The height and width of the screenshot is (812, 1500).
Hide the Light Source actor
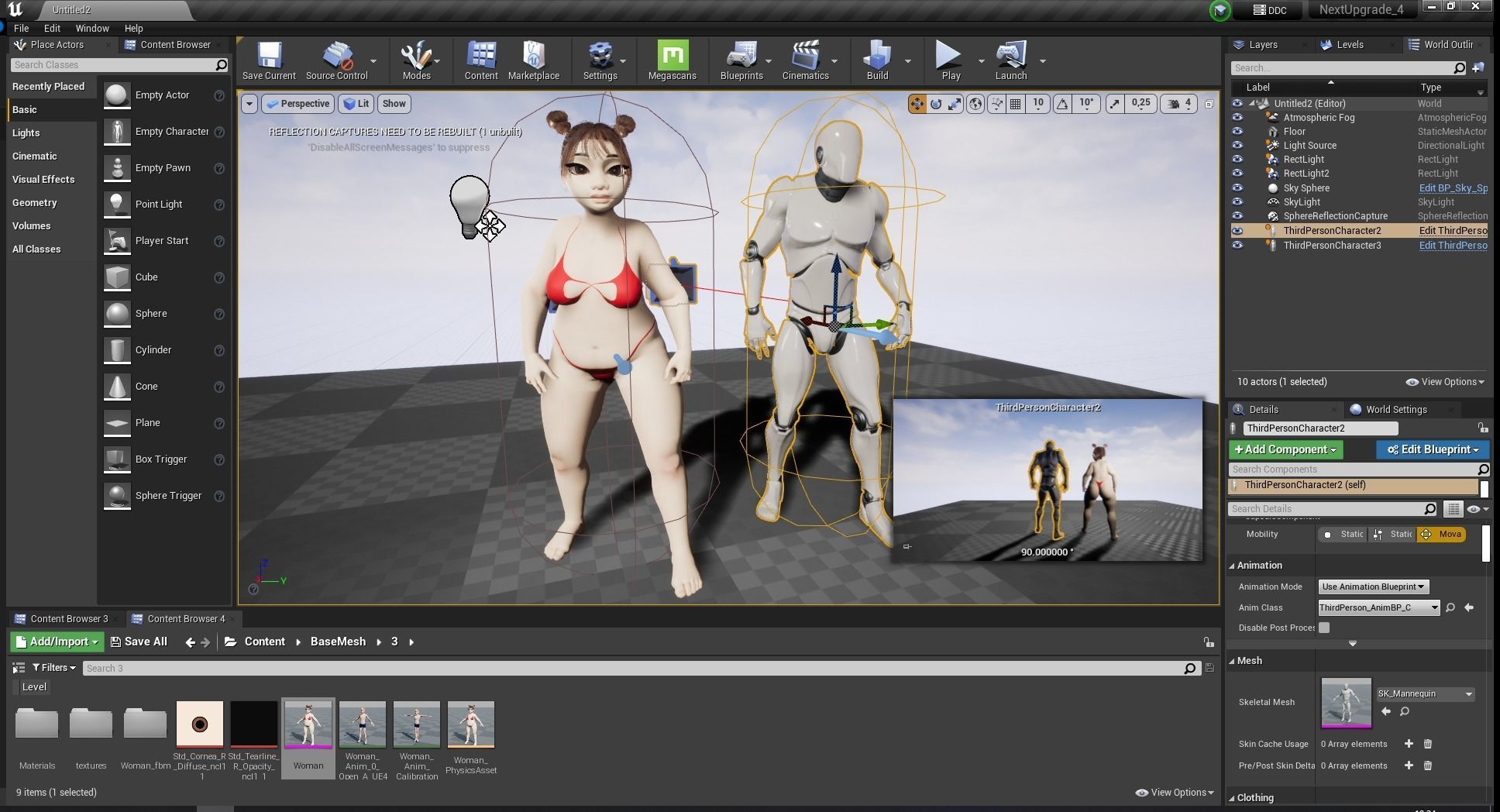[x=1237, y=146]
